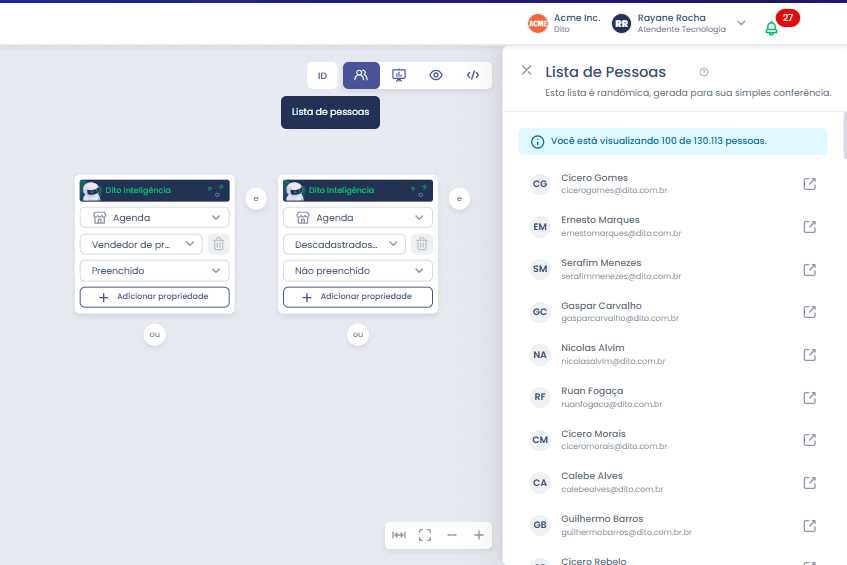
Task: Click the RF avatar of Ruan Fogaça
Action: [540, 397]
